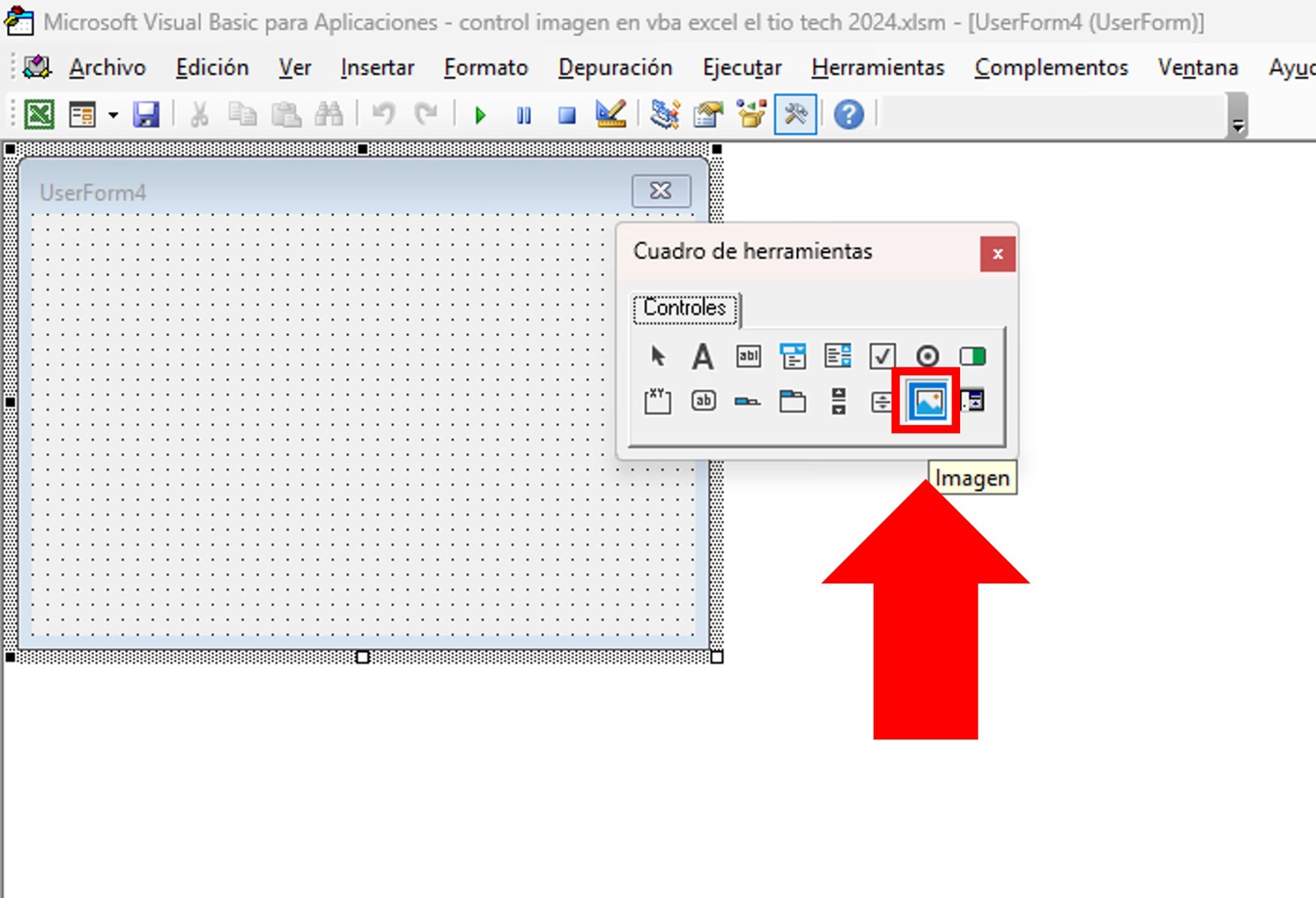Open the Herramientas menu
The image size is (1316, 898).
click(x=878, y=67)
